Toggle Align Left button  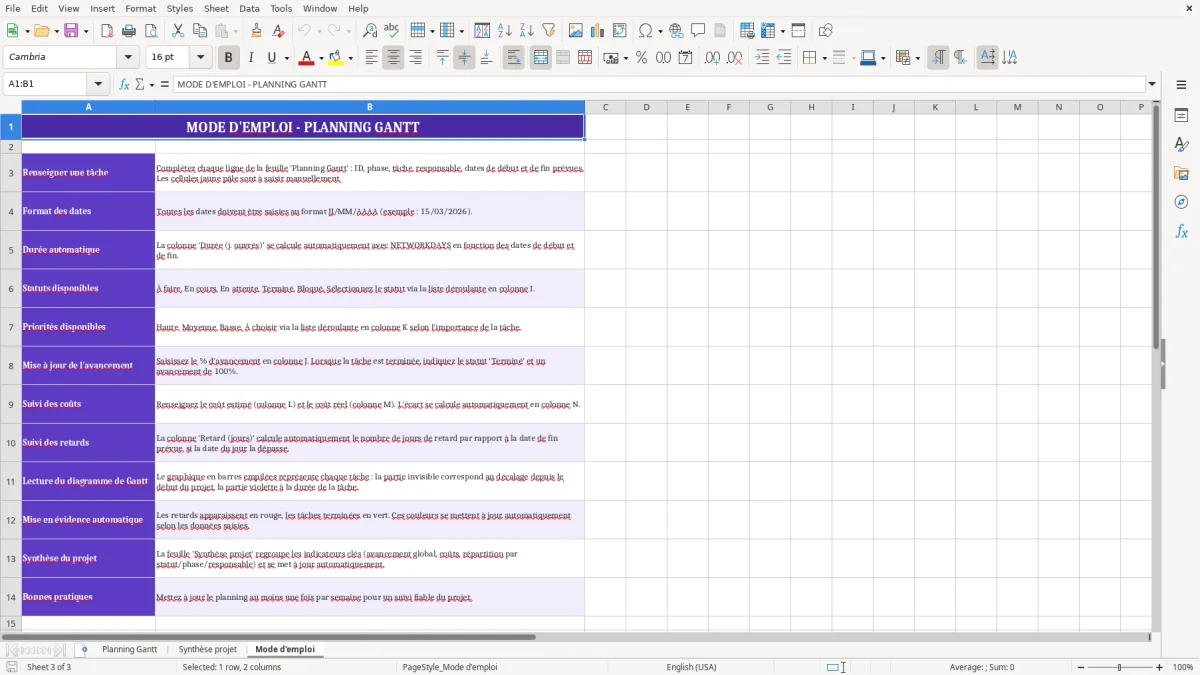(x=371, y=58)
